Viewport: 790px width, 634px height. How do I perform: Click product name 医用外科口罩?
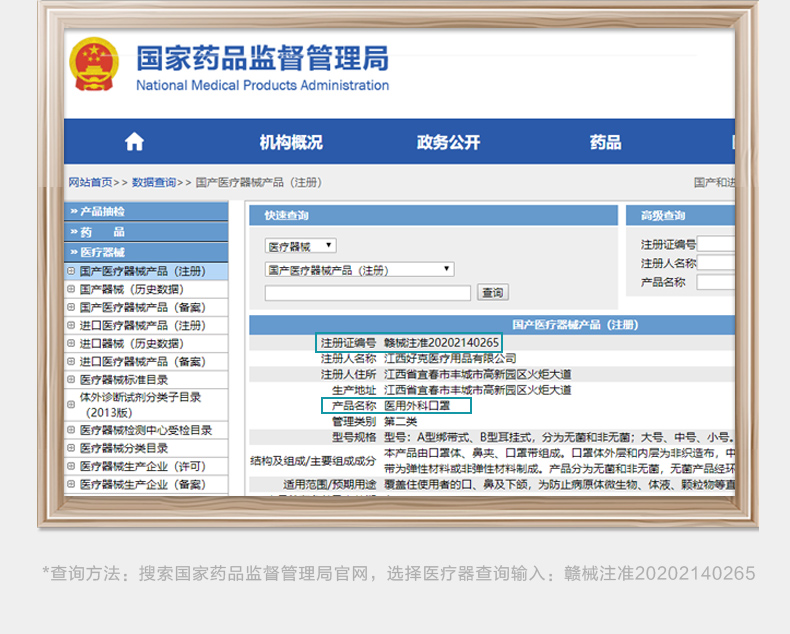pos(417,406)
